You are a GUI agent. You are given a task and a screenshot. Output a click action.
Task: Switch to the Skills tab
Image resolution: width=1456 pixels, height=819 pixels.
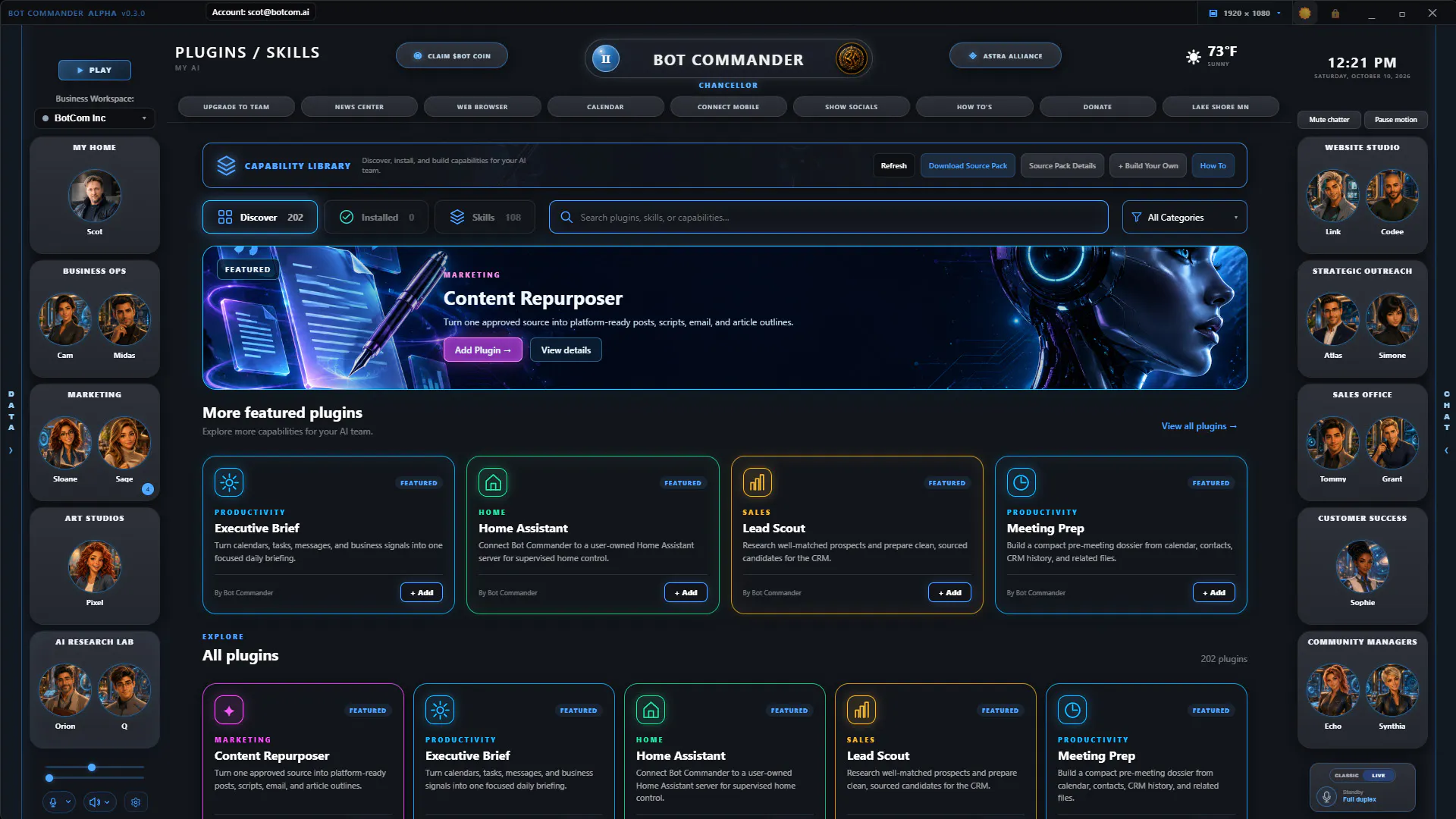coord(485,217)
